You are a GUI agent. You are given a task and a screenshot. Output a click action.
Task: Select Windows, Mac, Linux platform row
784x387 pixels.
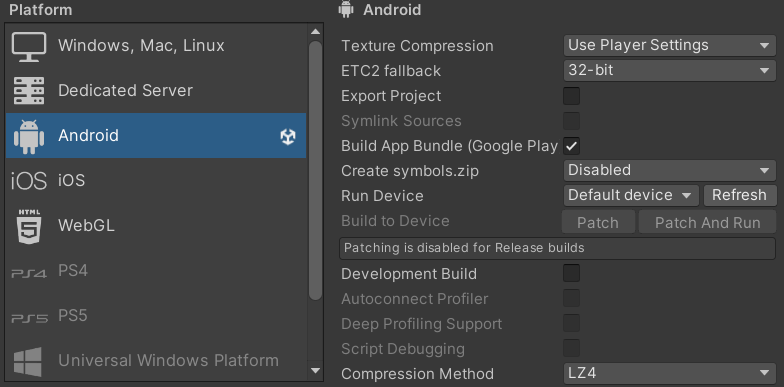(156, 46)
